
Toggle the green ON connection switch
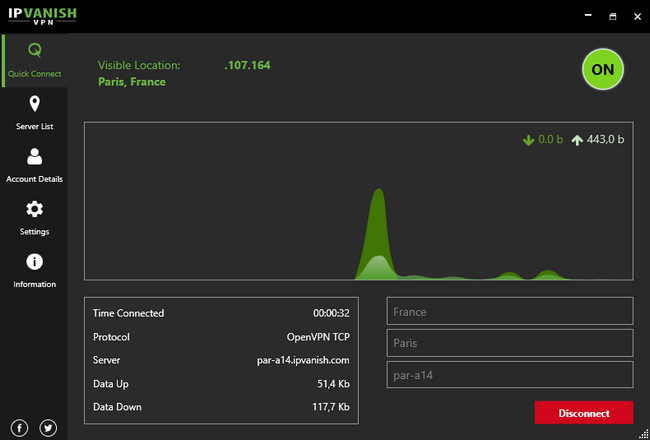pyautogui.click(x=603, y=69)
